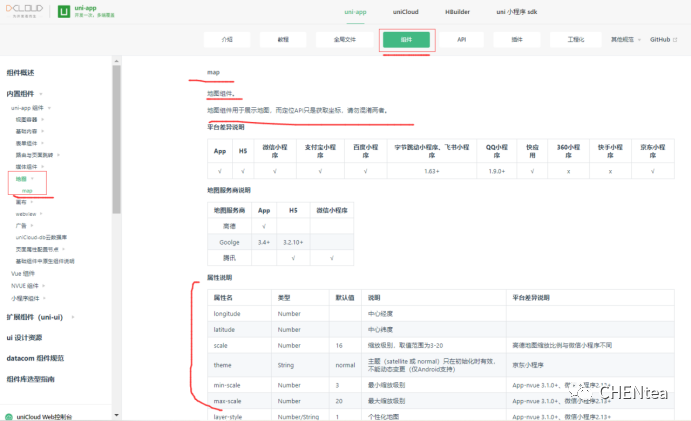Expand the 其他规范 dropdown
This screenshot has height=421, width=691.
[626, 40]
